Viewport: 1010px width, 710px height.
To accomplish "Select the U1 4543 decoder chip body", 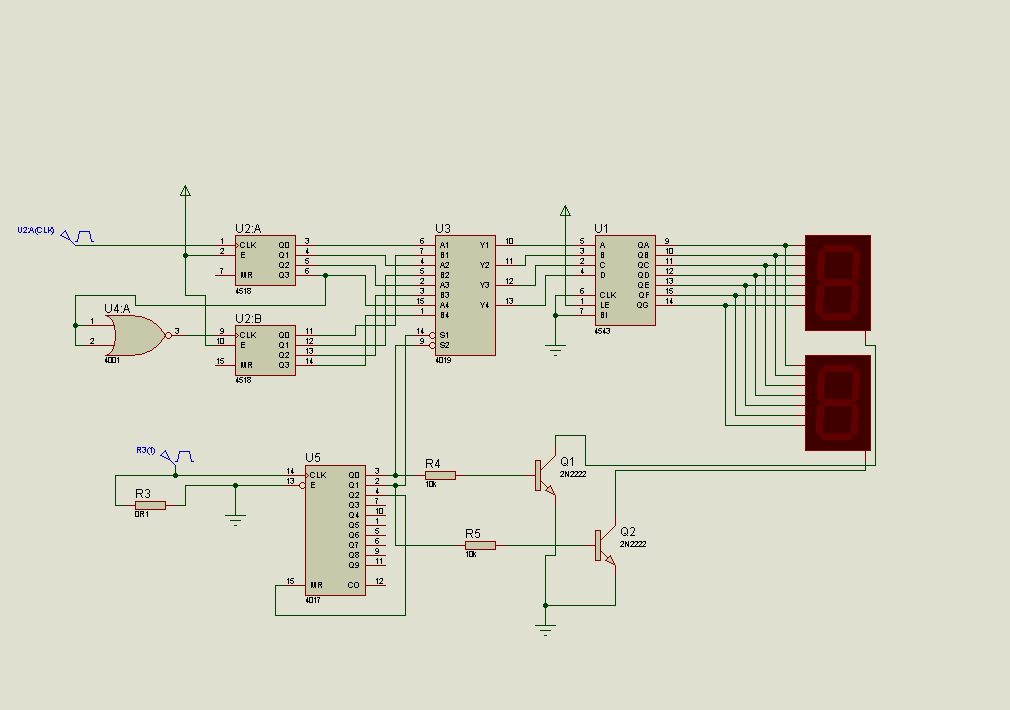I will click(x=625, y=280).
